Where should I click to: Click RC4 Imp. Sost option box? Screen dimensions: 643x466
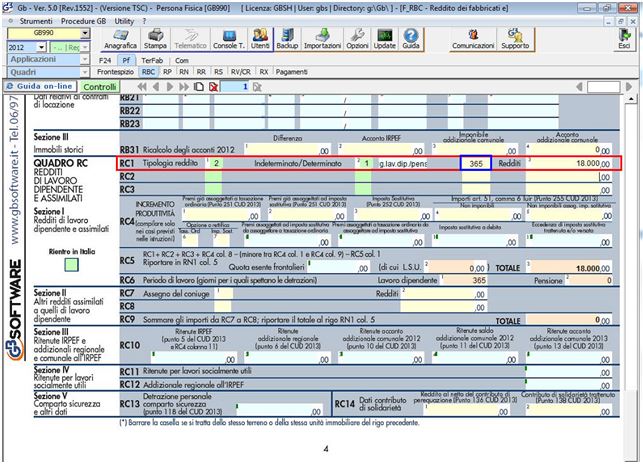(x=221, y=240)
